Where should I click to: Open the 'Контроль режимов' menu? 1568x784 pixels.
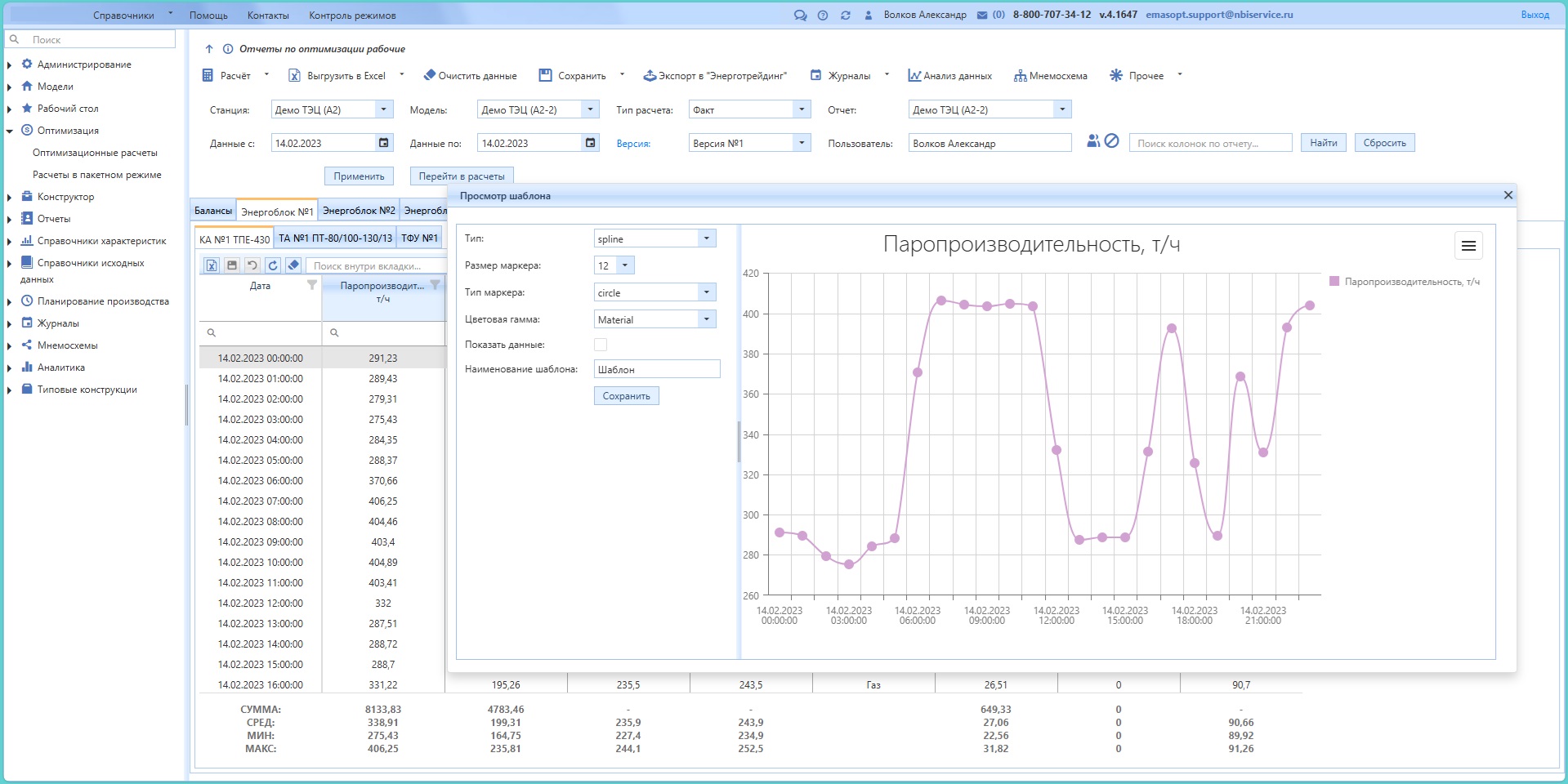(x=352, y=16)
